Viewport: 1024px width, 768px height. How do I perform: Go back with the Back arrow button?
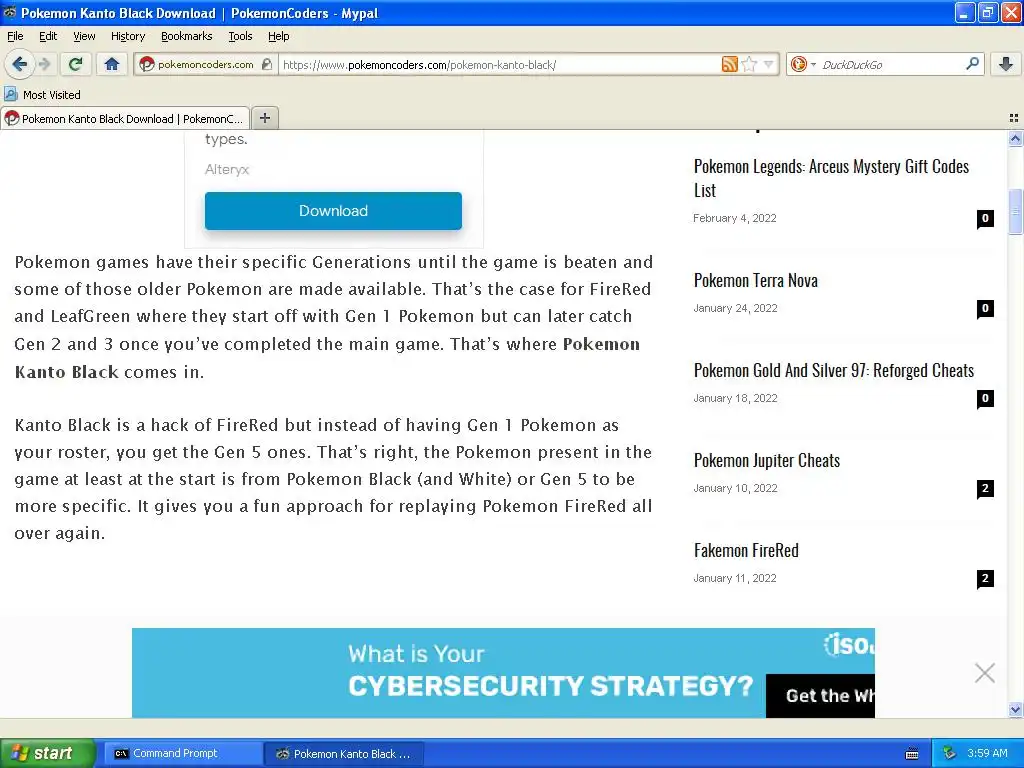(19, 64)
